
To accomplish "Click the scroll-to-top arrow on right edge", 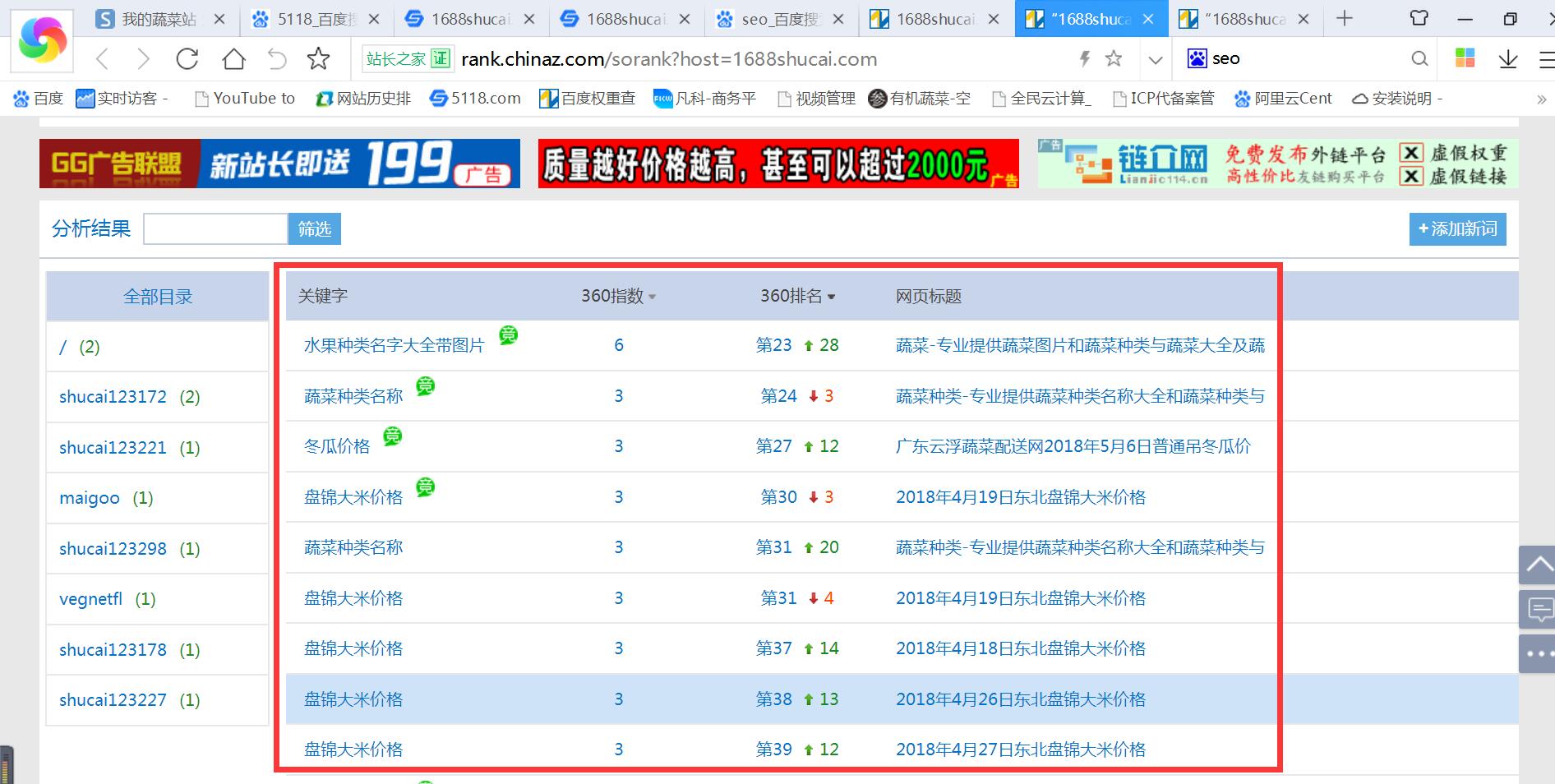I will pos(1538,565).
